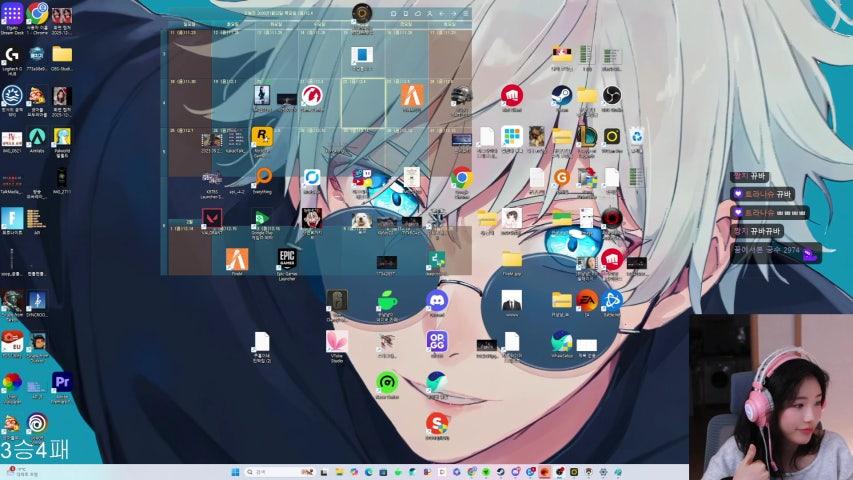This screenshot has width=853, height=480.
Task: Open the Recycle Bin
Action: [636, 136]
